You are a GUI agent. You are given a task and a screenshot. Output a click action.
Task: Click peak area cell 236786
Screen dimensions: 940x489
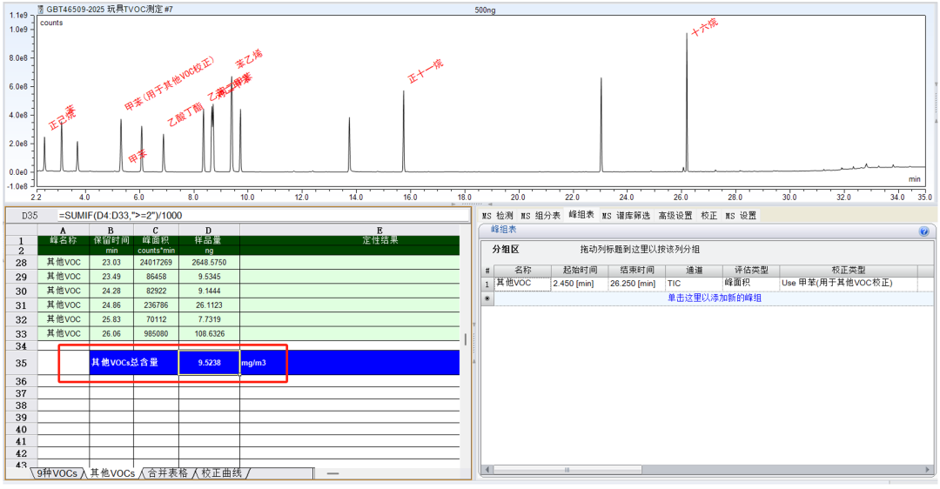point(156,305)
